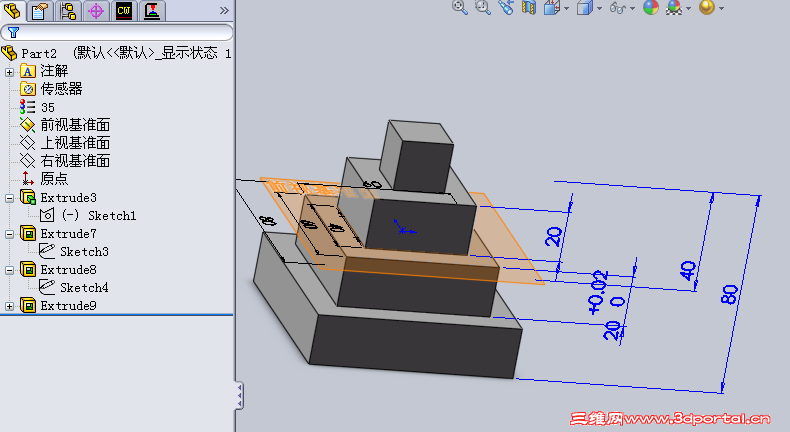Select the 注解 annotations item

[x=54, y=71]
